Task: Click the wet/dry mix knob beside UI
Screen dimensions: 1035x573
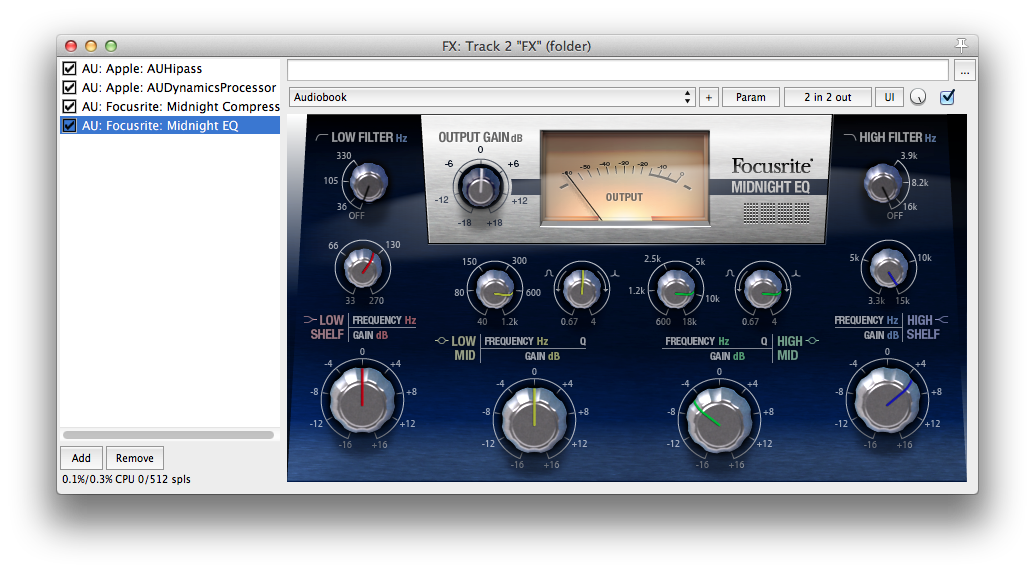Action: [918, 97]
